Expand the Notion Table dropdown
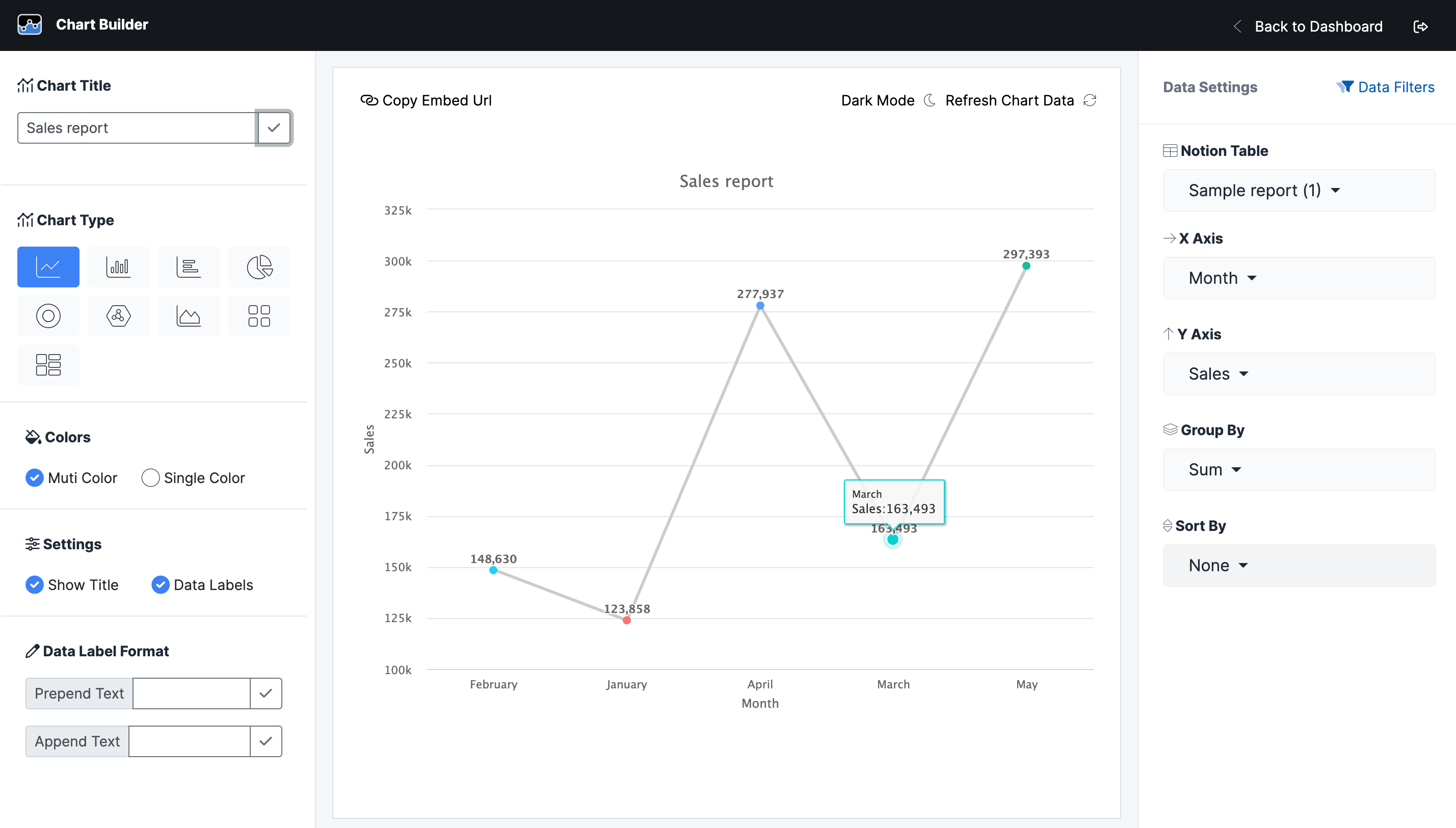 1263,190
